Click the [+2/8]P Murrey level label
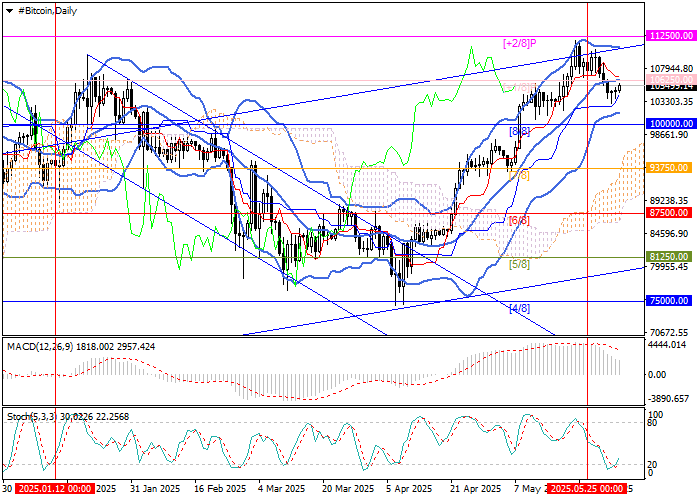This screenshot has height=500, width=700. pyautogui.click(x=520, y=44)
